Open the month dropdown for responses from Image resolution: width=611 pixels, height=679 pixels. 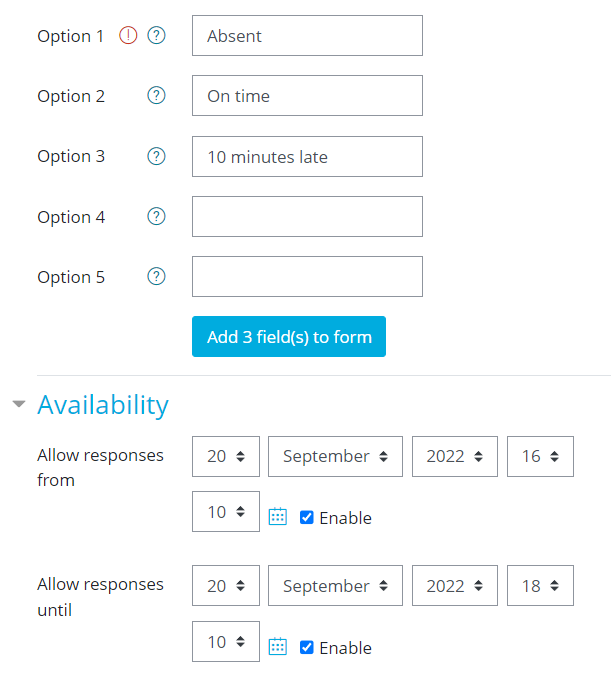(x=335, y=456)
